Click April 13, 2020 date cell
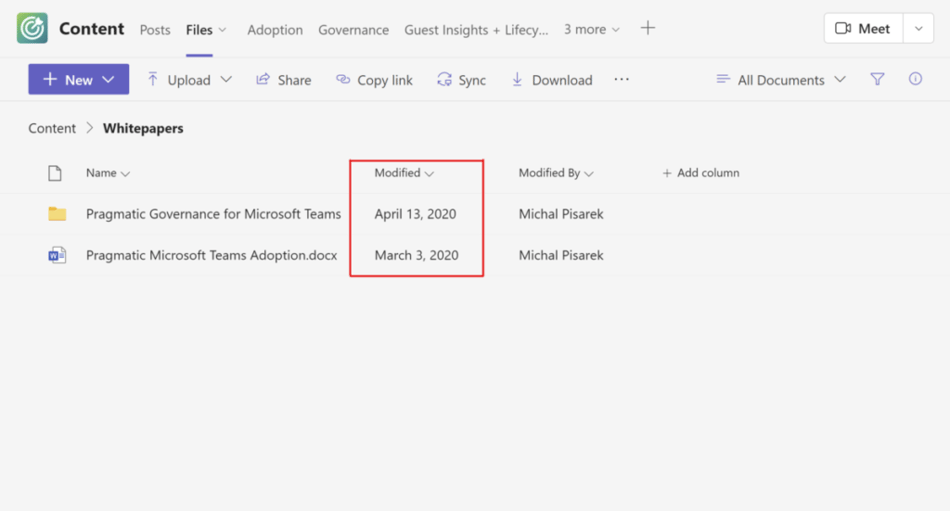The width and height of the screenshot is (950, 511). (x=415, y=214)
